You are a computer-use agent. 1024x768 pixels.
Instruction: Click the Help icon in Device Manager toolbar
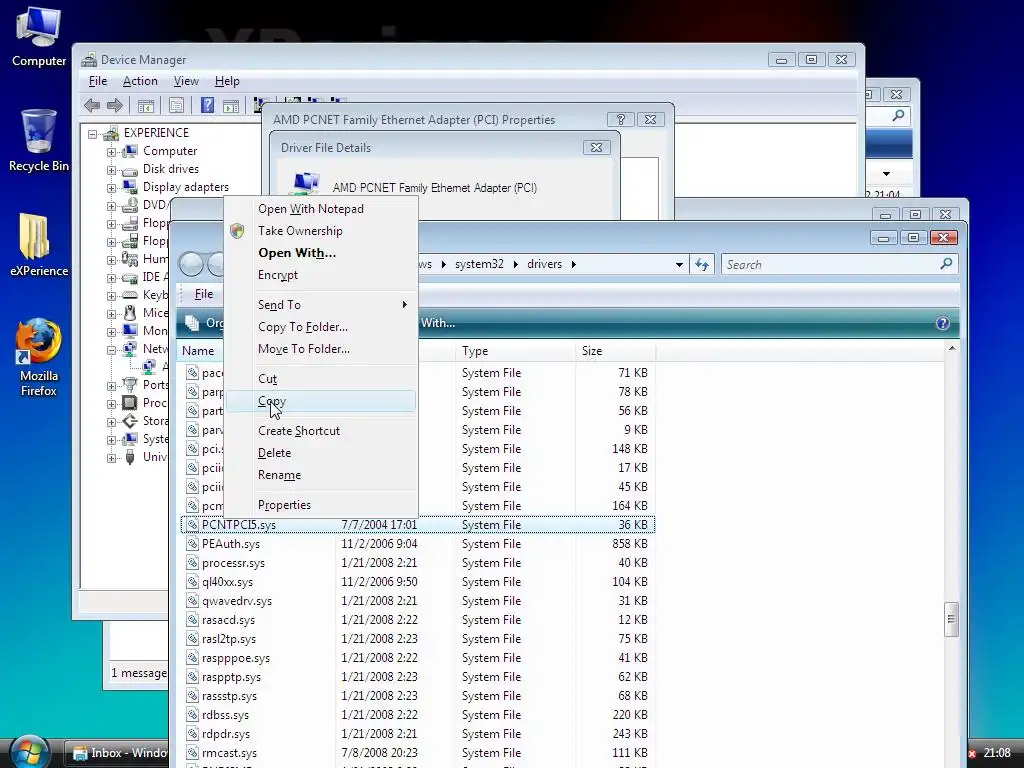pos(207,105)
